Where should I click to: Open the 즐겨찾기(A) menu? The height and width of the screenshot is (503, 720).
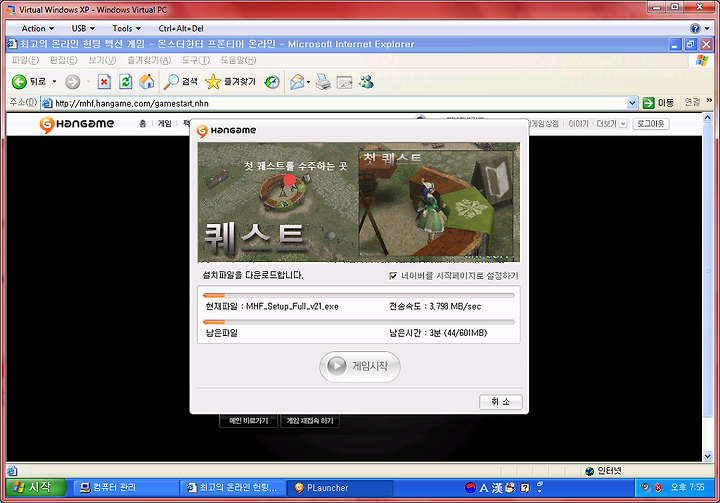click(149, 60)
